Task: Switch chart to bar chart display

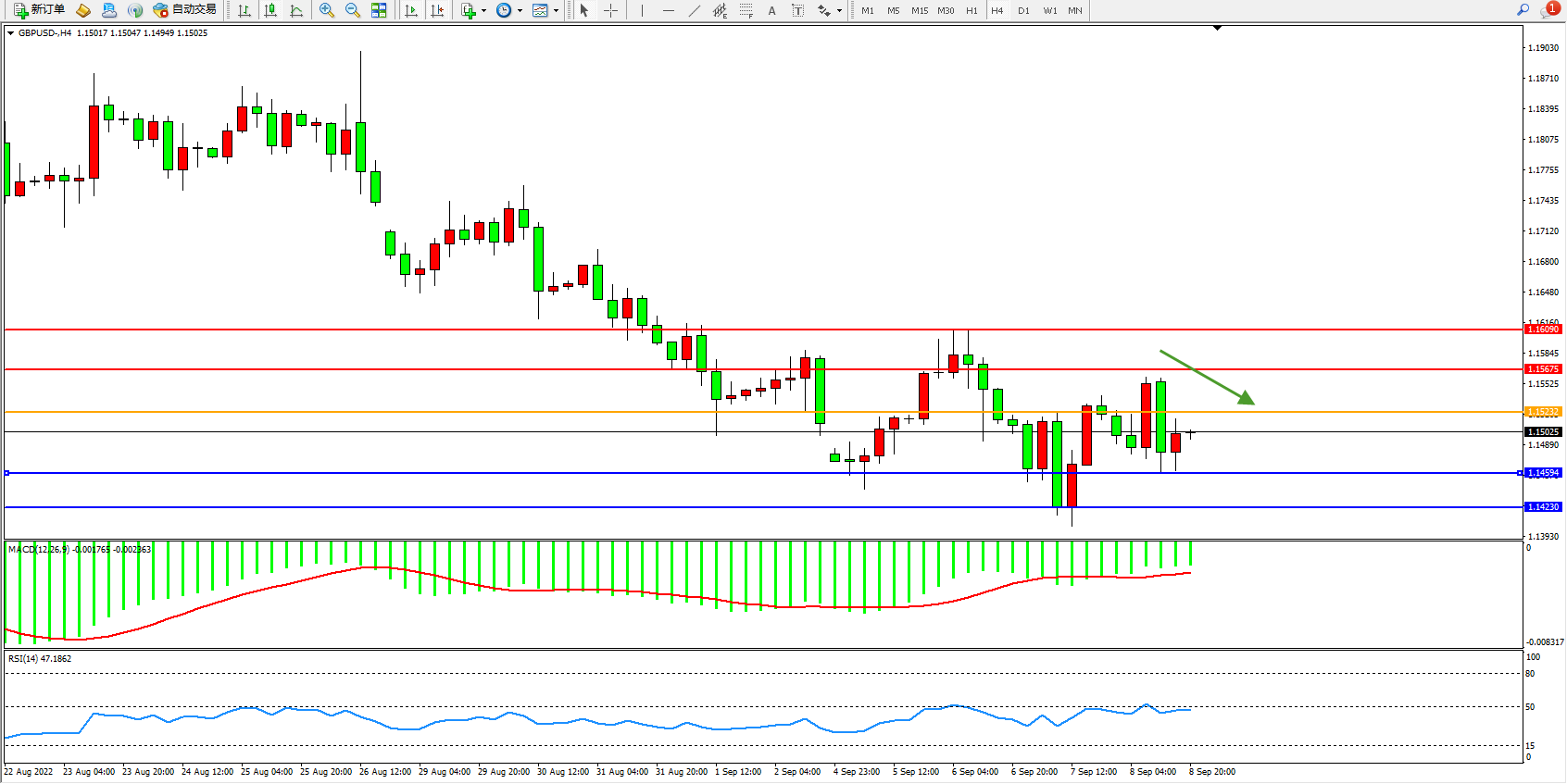Action: tap(244, 10)
